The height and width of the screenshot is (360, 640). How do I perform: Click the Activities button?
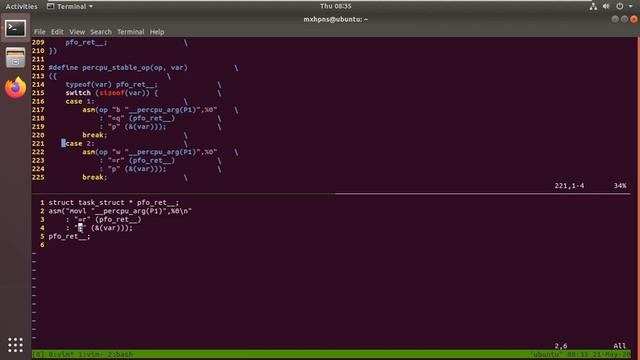(x=21, y=6)
